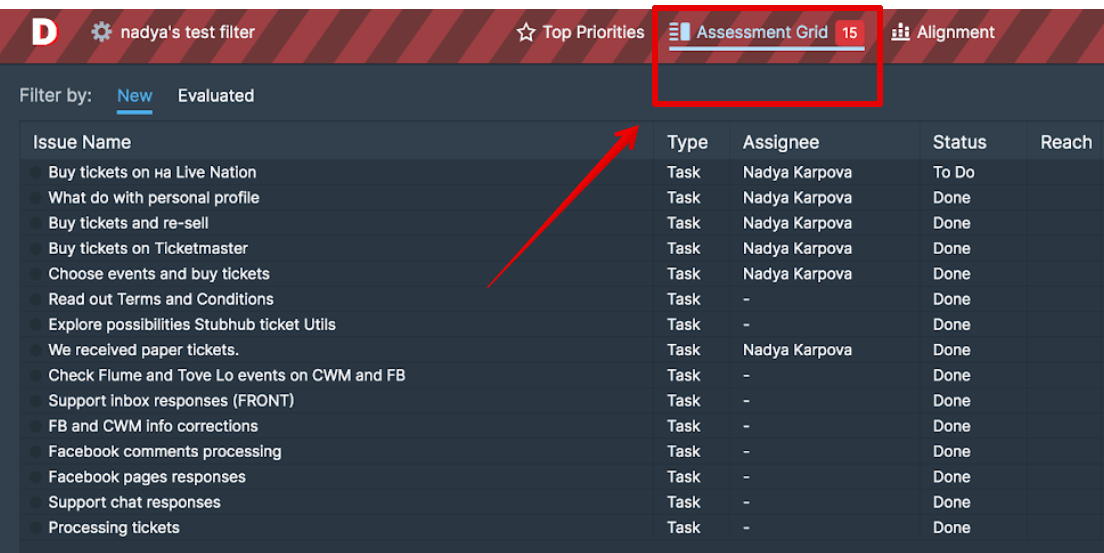Select the Evaluated filter

coord(216,96)
